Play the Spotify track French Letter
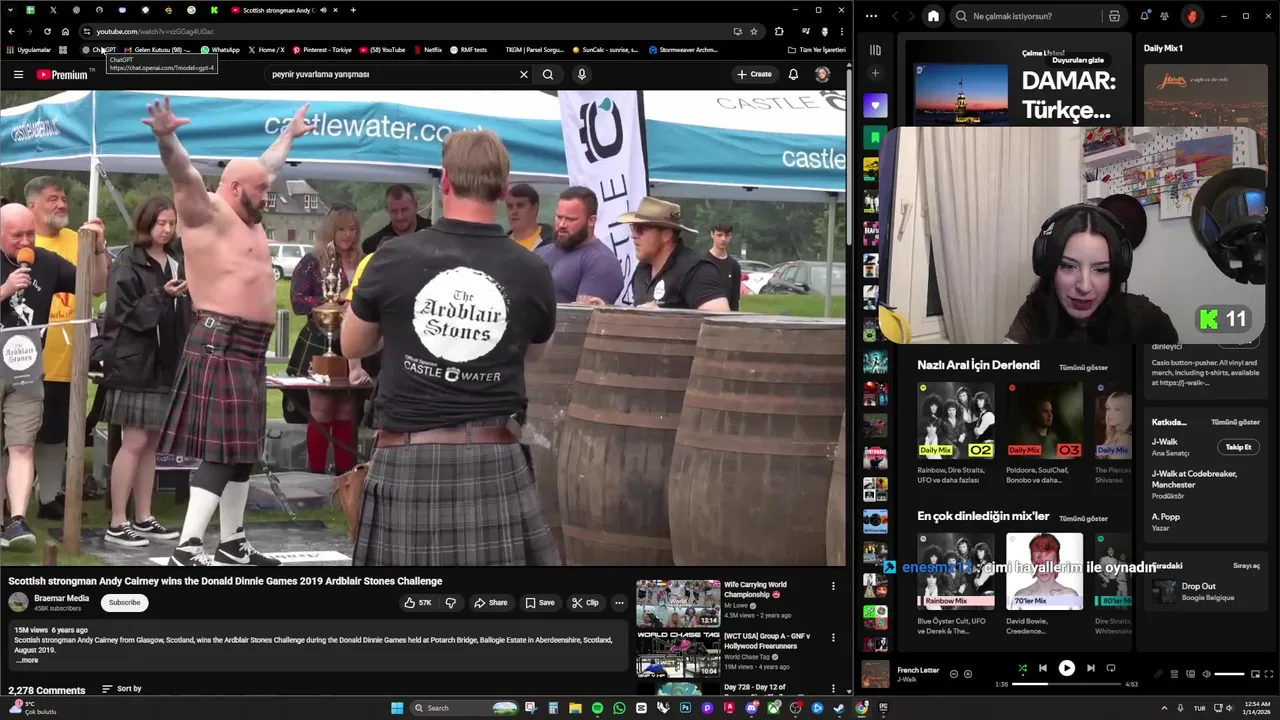The image size is (1280, 720). click(1067, 668)
